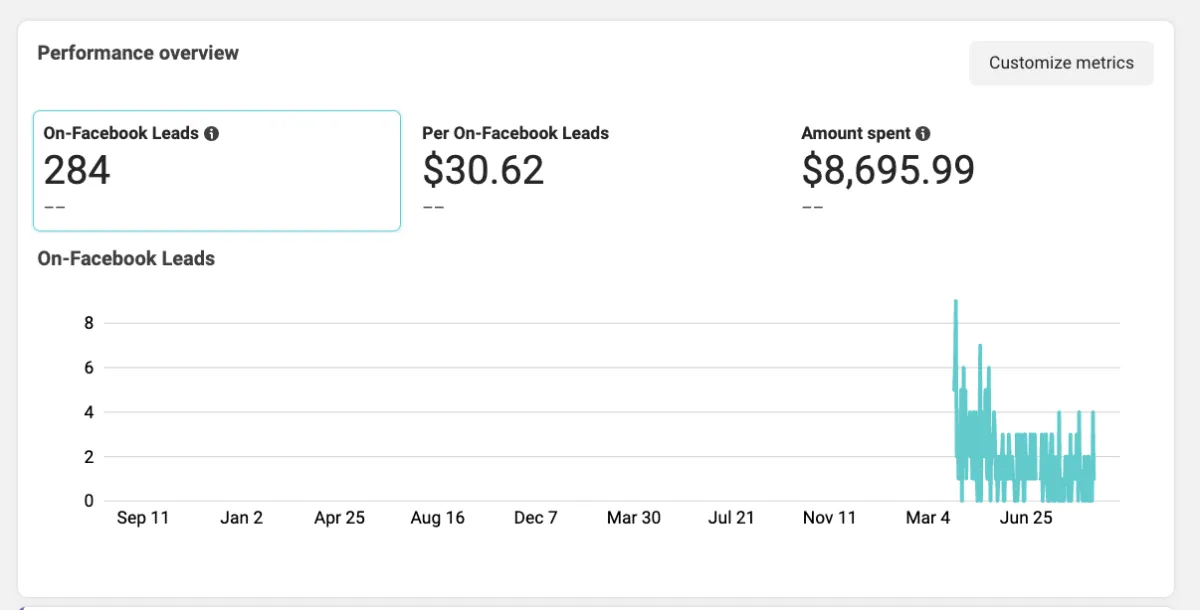Click the Jan 2 axis label
Image resolution: width=1200 pixels, height=610 pixels.
pyautogui.click(x=241, y=518)
